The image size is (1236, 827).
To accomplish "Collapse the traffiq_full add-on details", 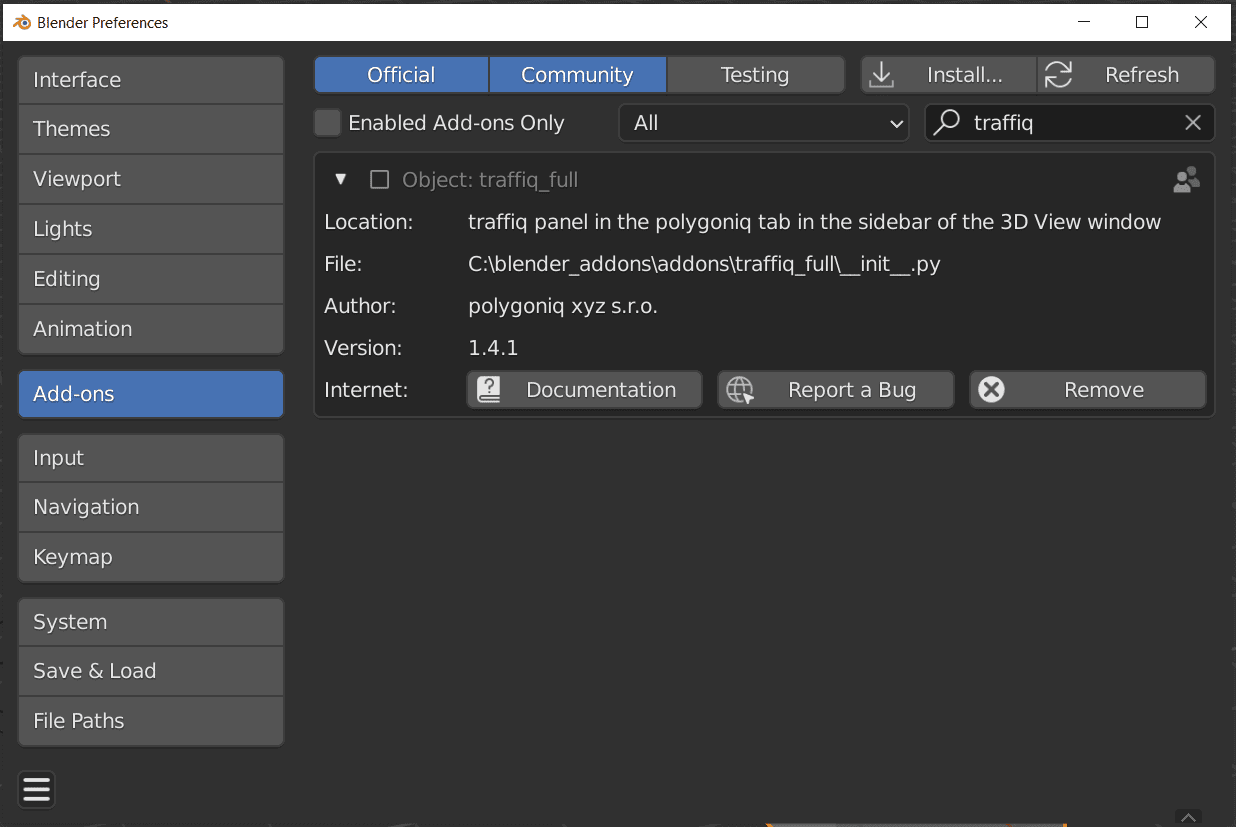I will (x=340, y=179).
